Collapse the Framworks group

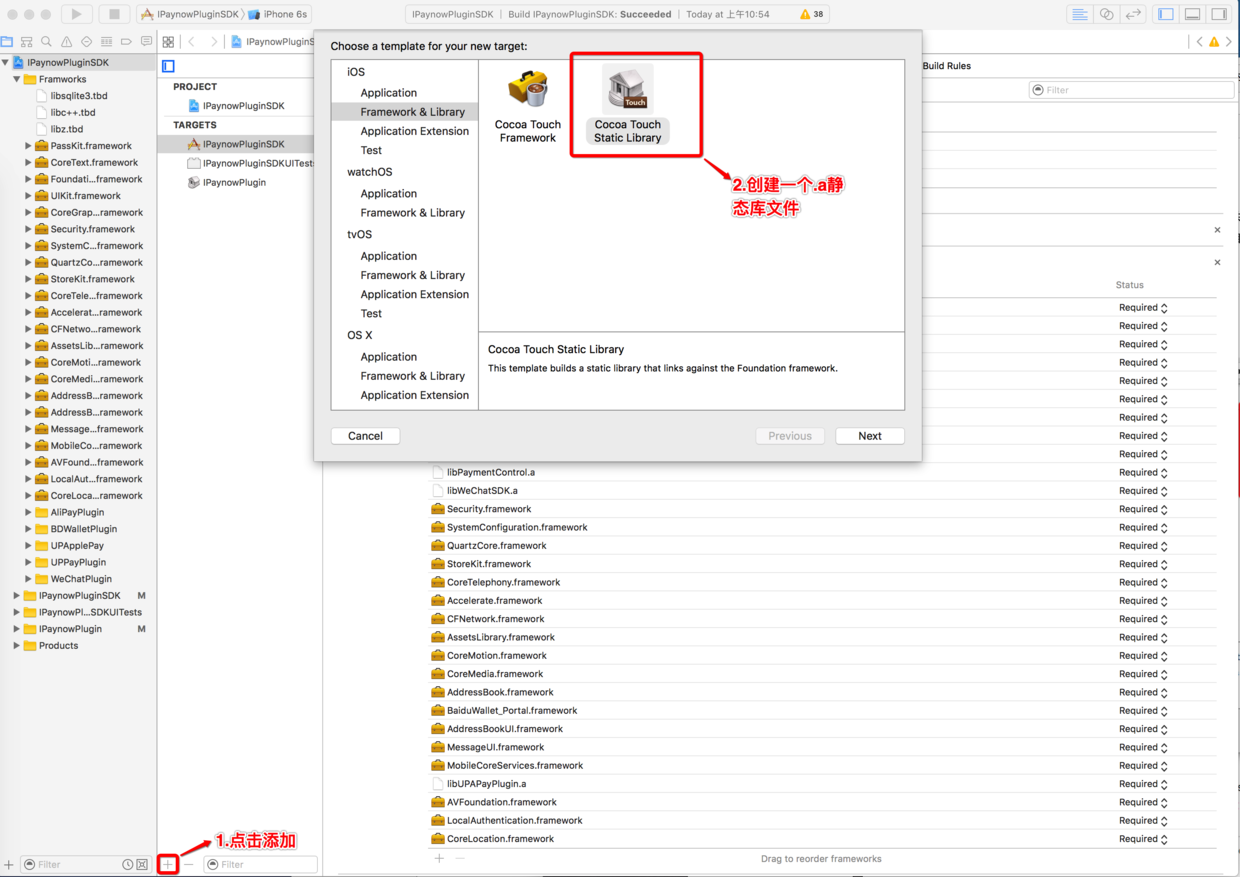17,79
